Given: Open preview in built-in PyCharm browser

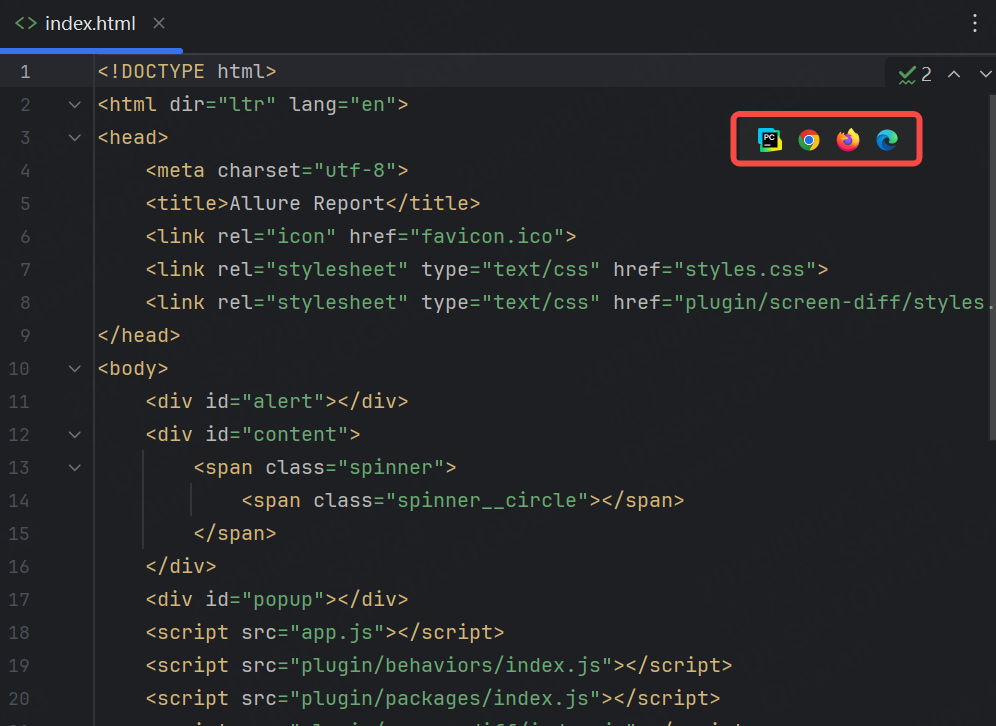Looking at the screenshot, I should 769,140.
